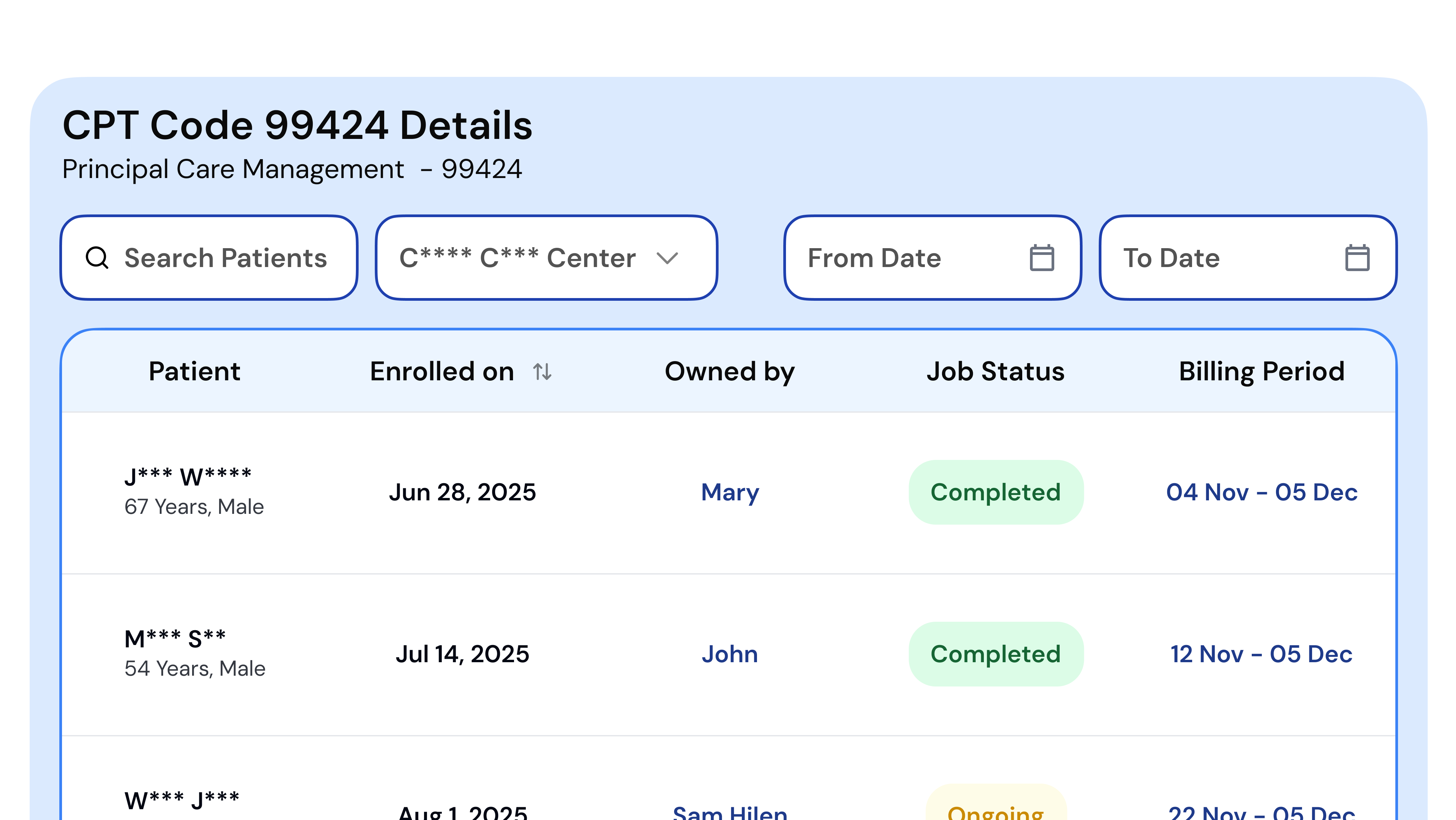The image size is (1456, 820).
Task: Click the Completed badge in M*** S** row
Action: point(997,654)
